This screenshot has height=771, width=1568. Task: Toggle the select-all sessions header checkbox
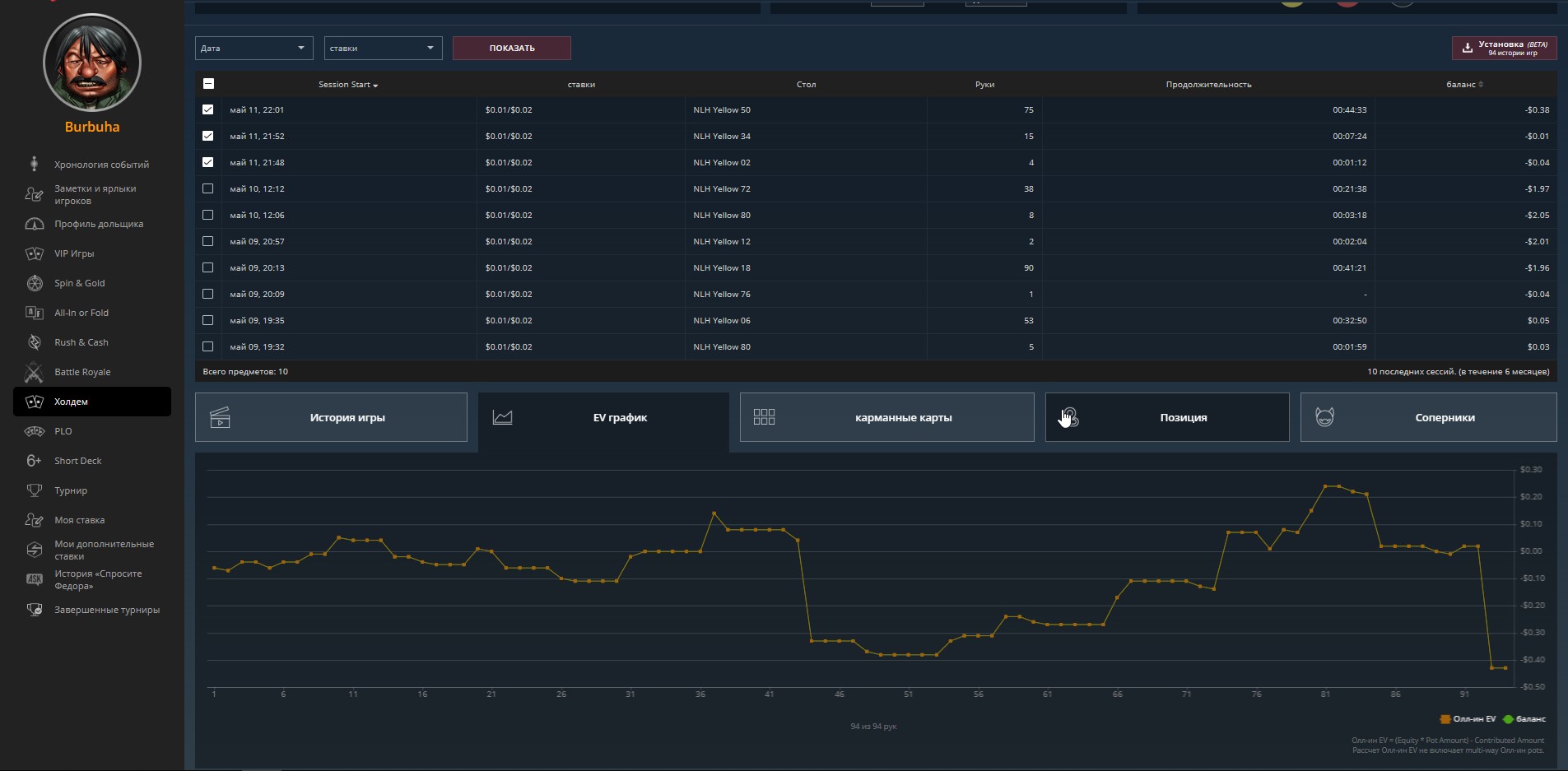click(208, 83)
